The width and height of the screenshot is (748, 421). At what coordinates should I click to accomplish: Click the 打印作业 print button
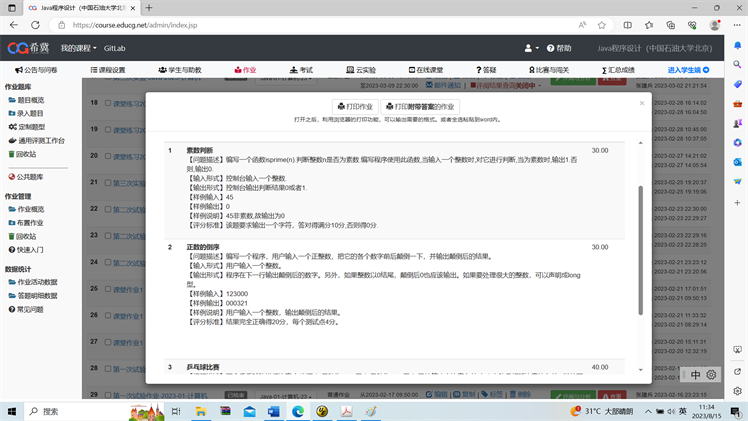pos(354,106)
